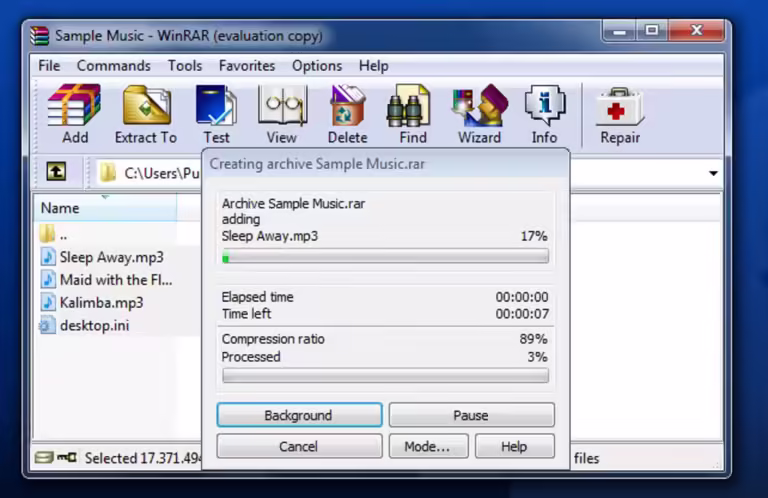This screenshot has width=768, height=498.
Task: Click the dialog Help button
Action: 515,446
